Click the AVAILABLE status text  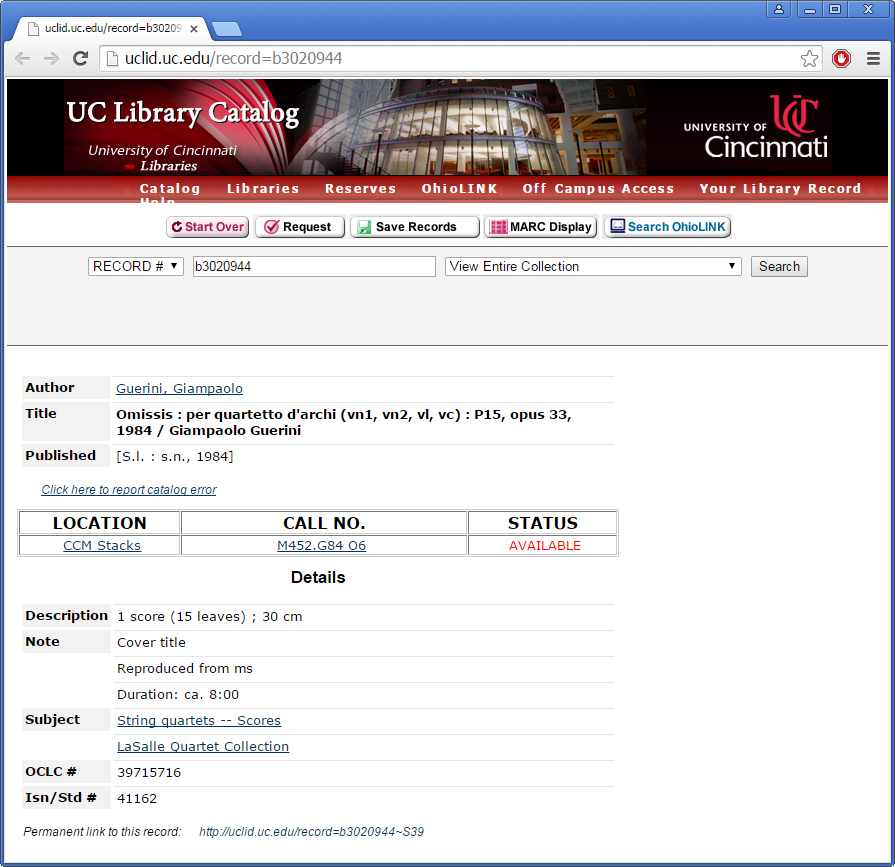tap(545, 546)
